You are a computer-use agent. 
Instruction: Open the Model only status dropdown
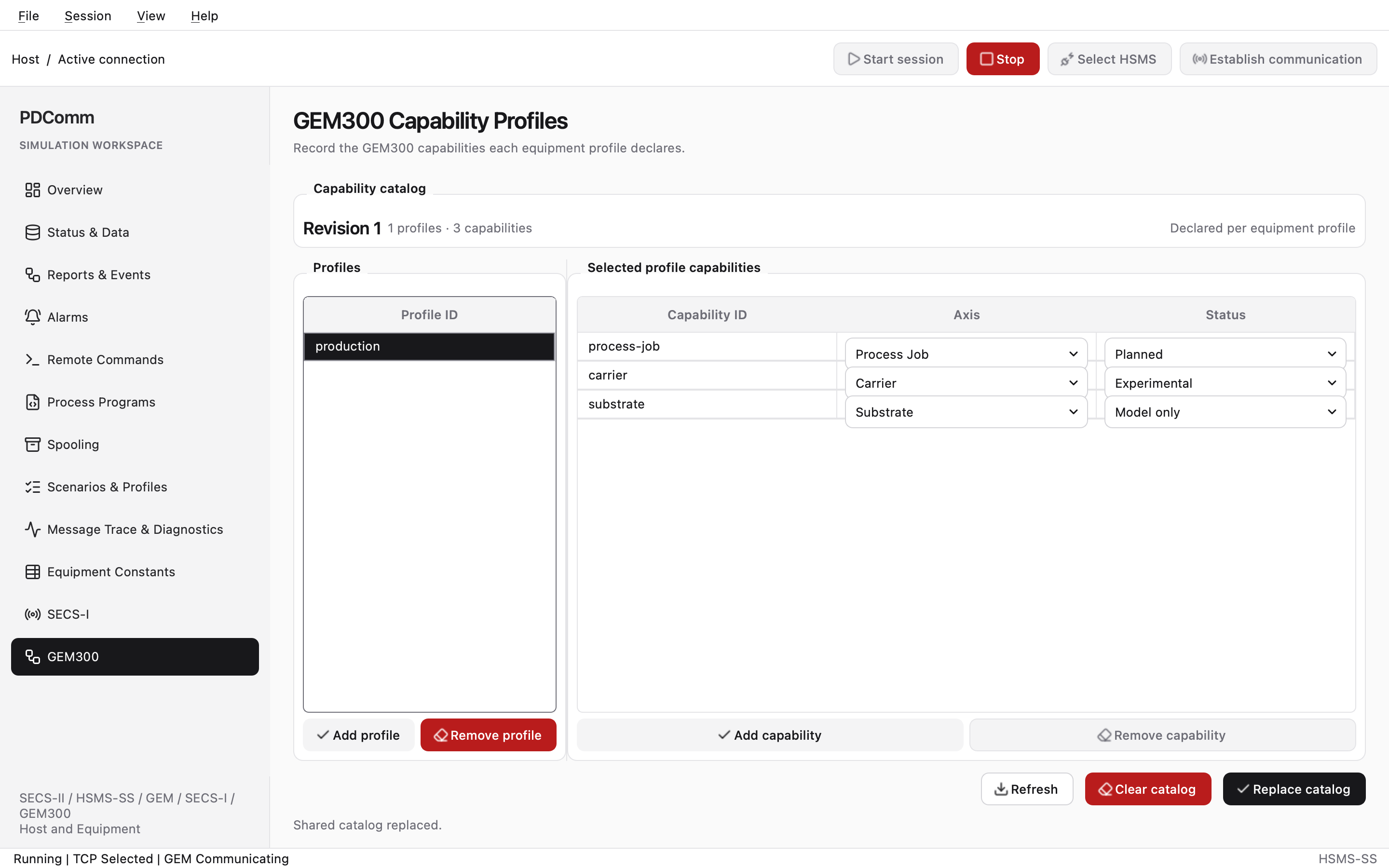[1225, 412]
